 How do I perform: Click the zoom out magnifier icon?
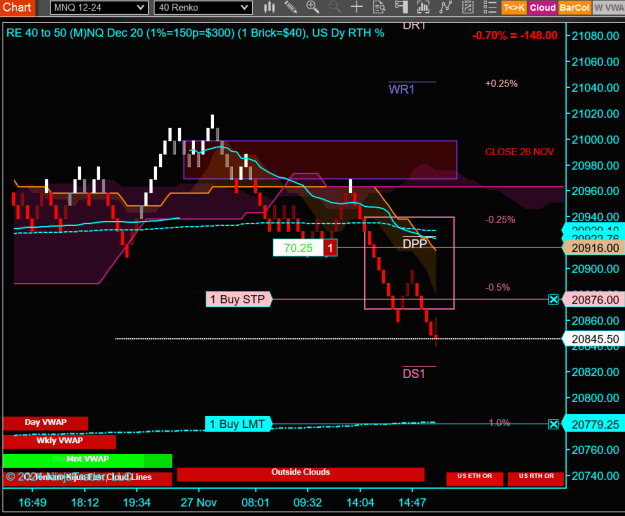tap(334, 7)
